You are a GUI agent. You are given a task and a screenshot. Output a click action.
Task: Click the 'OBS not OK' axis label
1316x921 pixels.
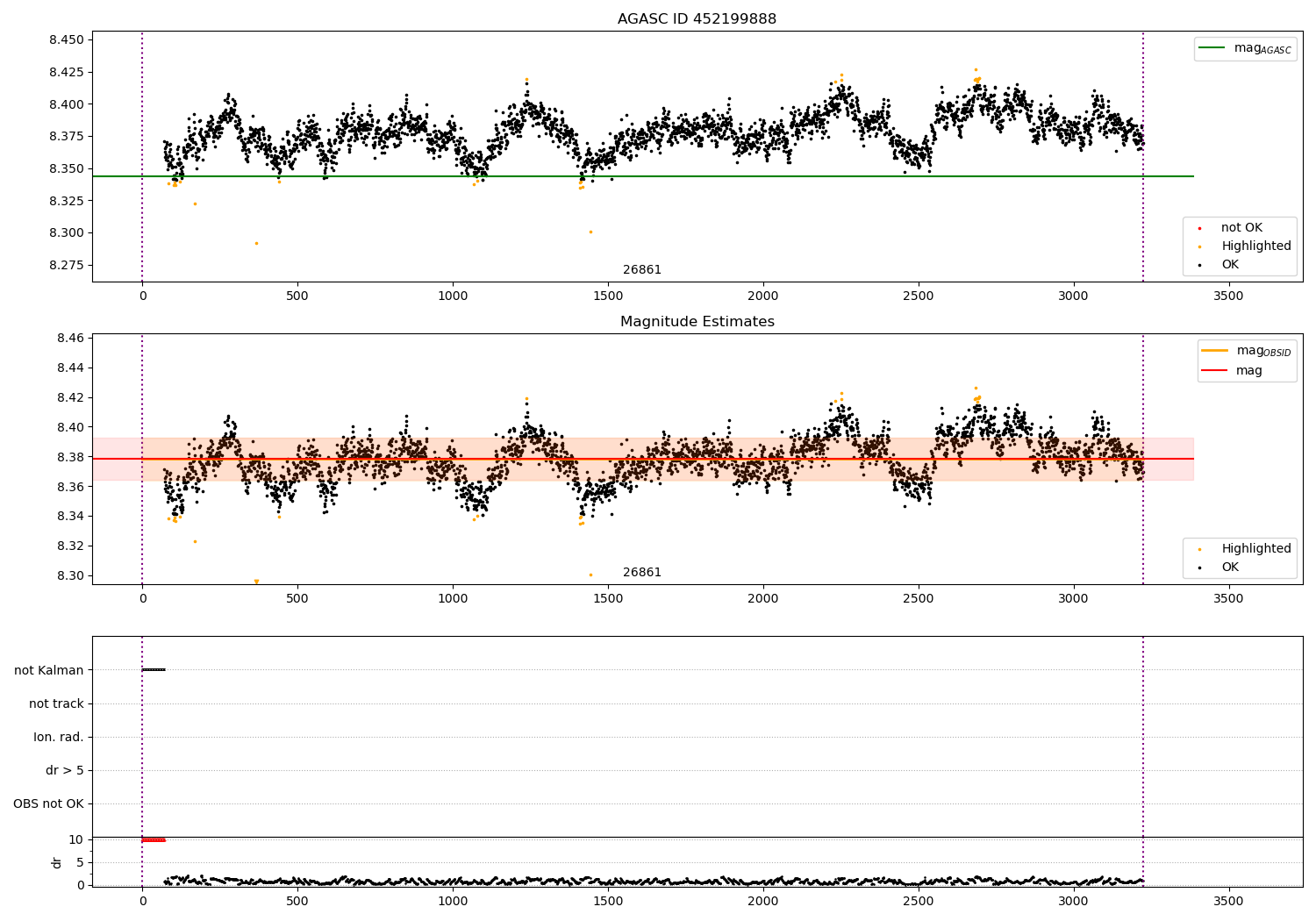pyautogui.click(x=48, y=803)
